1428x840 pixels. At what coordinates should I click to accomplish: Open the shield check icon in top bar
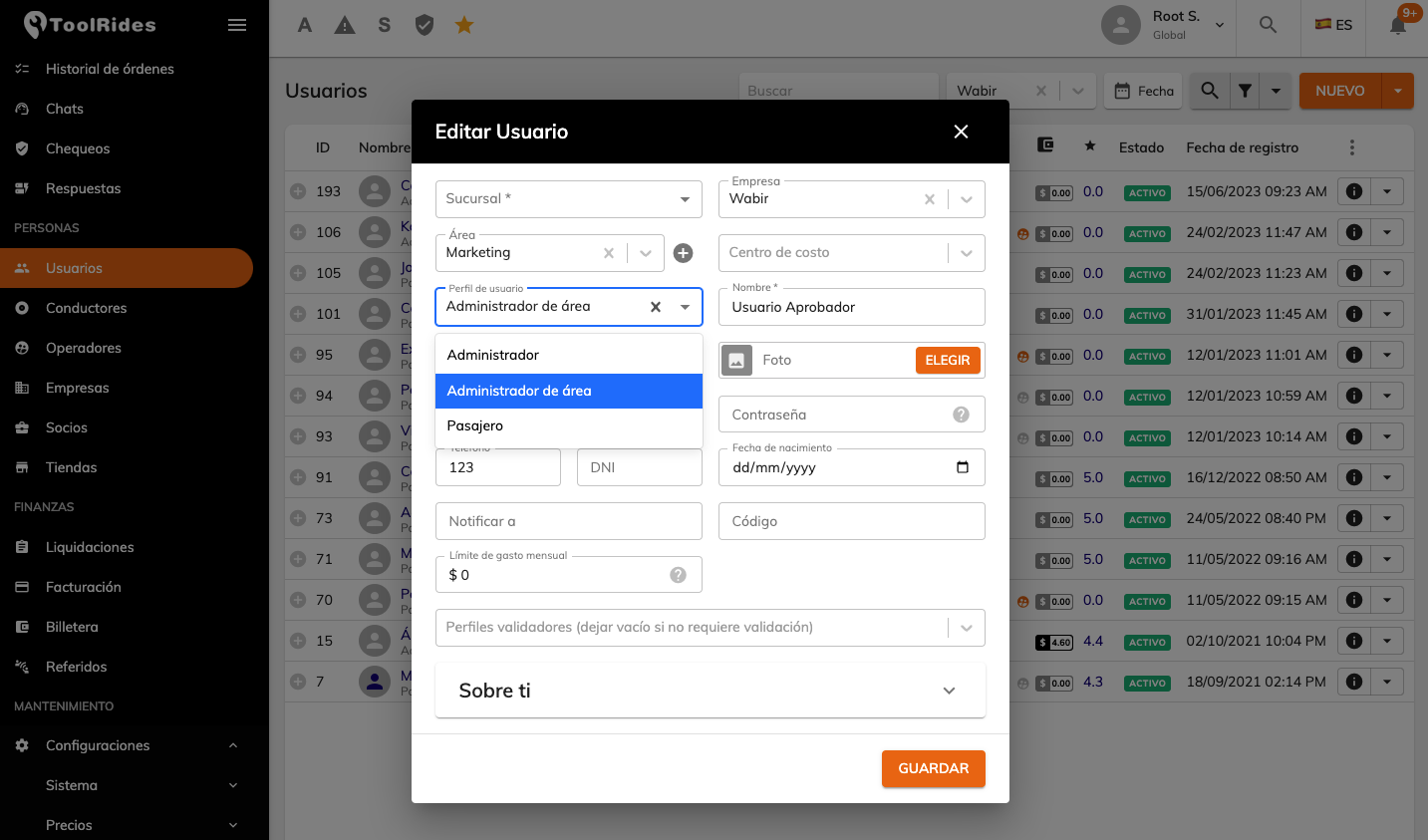pyautogui.click(x=425, y=25)
